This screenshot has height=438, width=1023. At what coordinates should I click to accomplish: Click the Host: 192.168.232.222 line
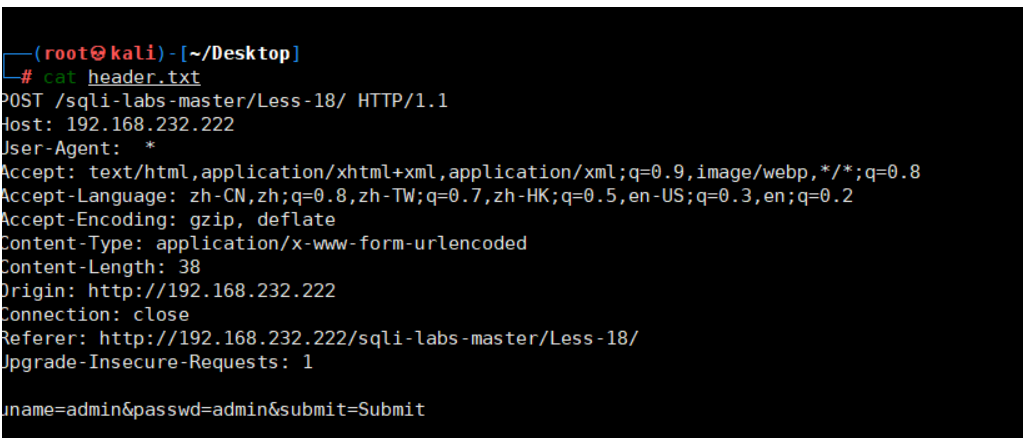(117, 125)
